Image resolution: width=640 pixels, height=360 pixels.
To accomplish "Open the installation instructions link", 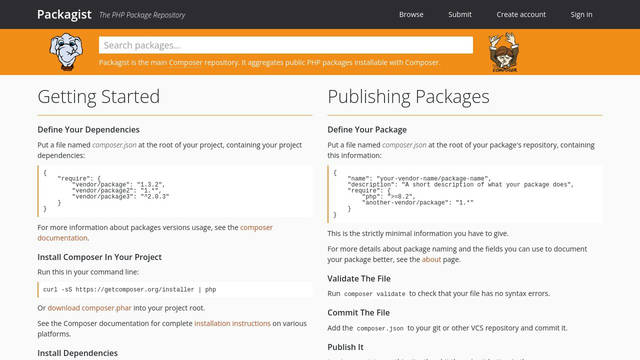I will point(232,323).
